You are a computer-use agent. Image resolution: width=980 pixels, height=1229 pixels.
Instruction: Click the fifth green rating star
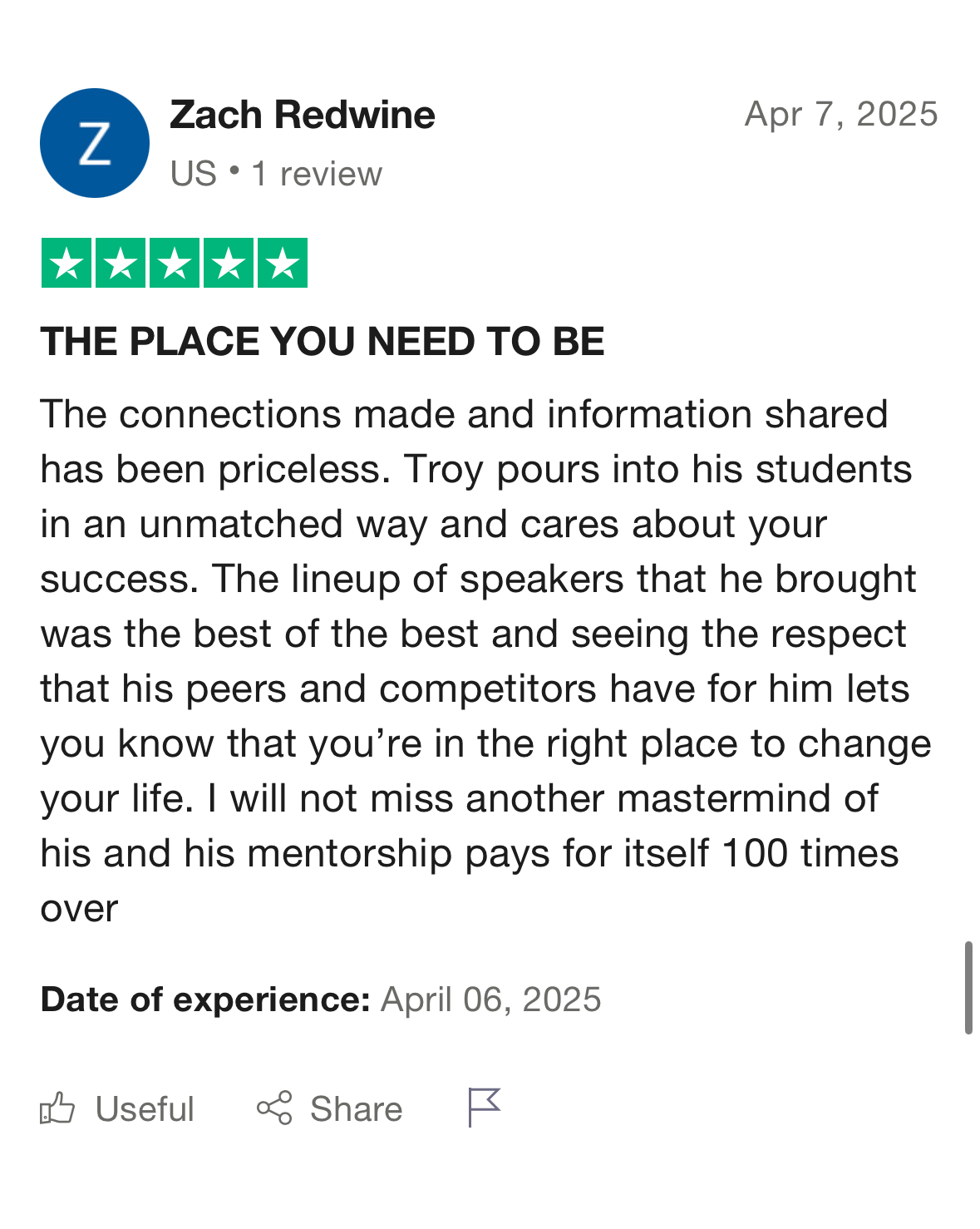tap(283, 263)
